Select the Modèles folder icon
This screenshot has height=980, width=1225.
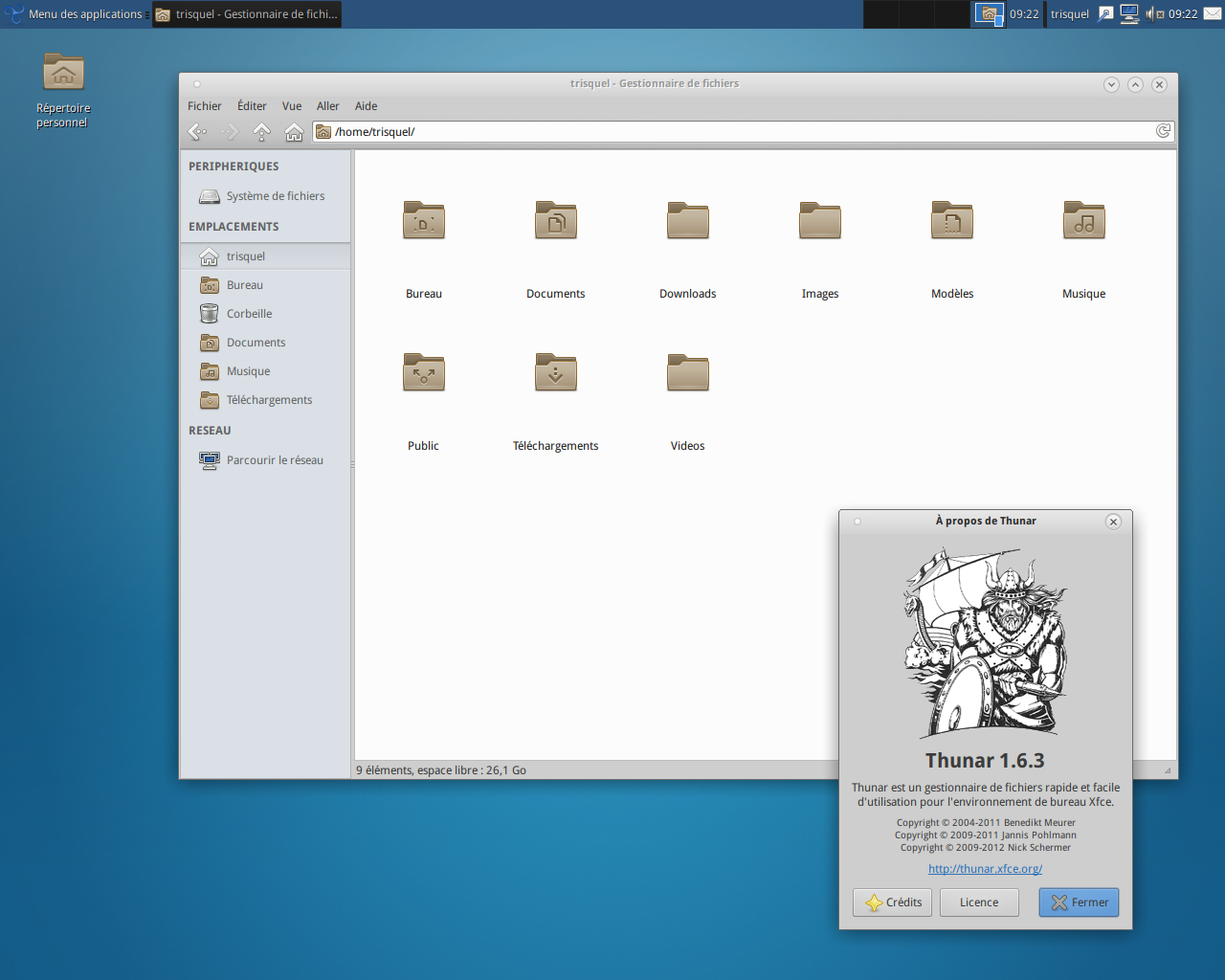click(x=951, y=221)
